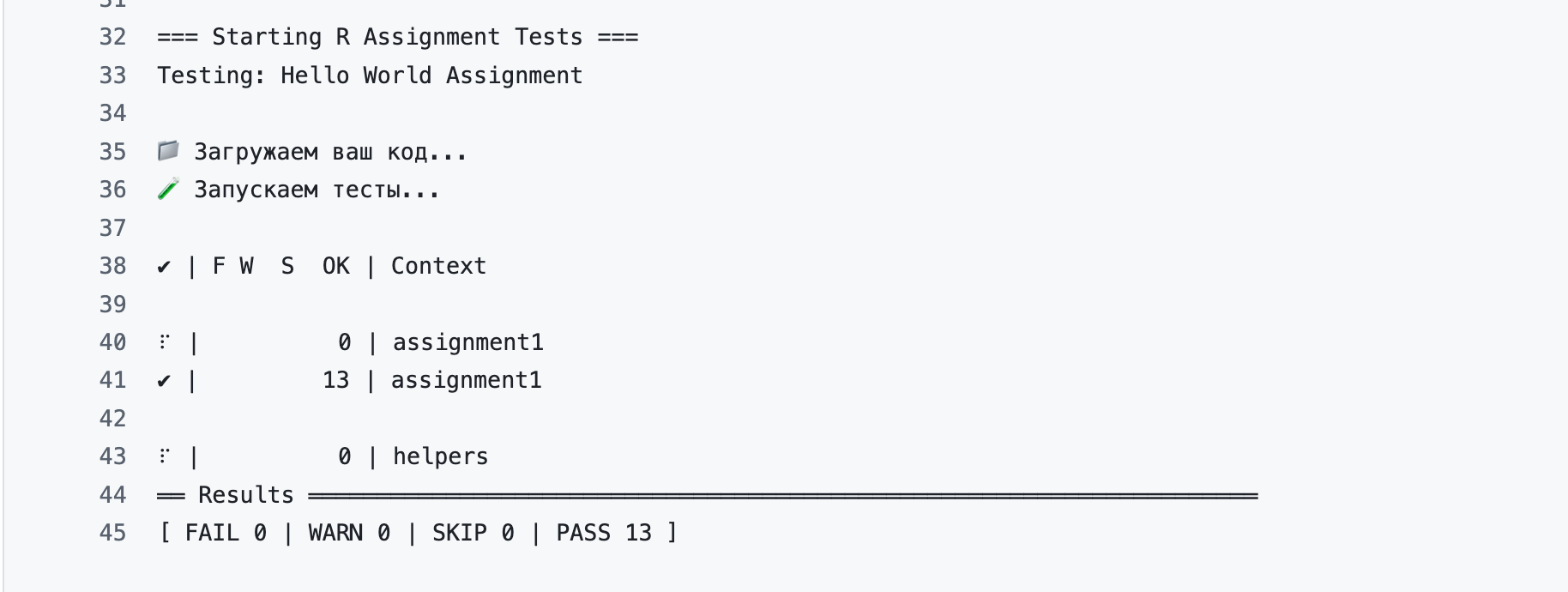Click the "FAIL 0" result text
This screenshot has height=592, width=1568.
coord(226,533)
